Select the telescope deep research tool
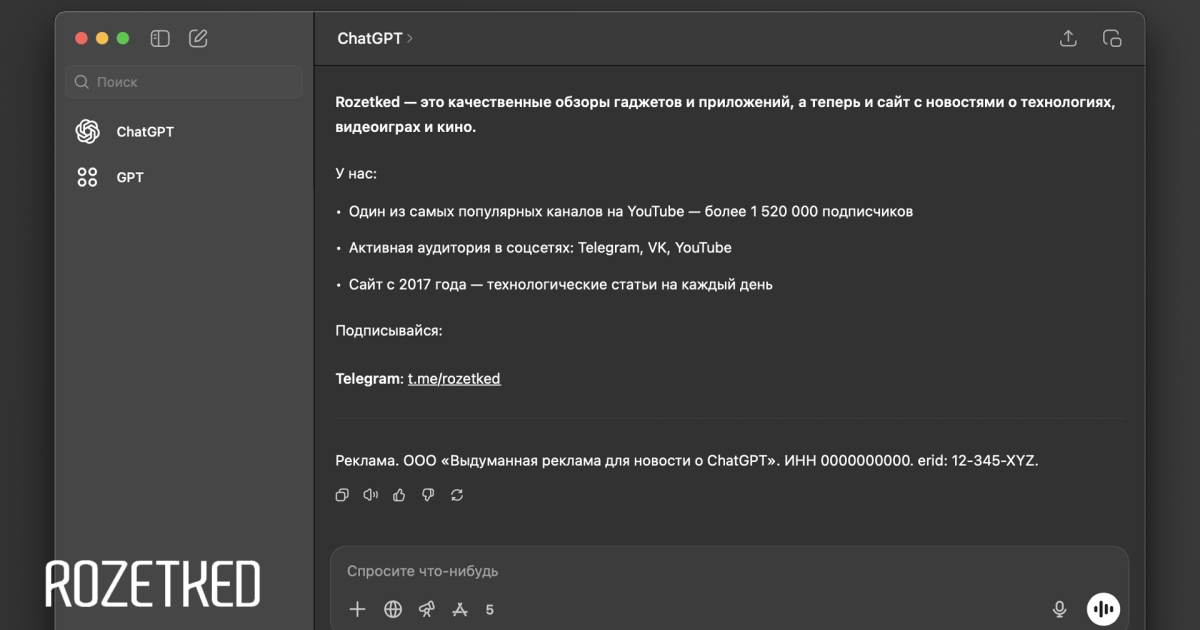Viewport: 1200px width, 630px height. (427, 609)
